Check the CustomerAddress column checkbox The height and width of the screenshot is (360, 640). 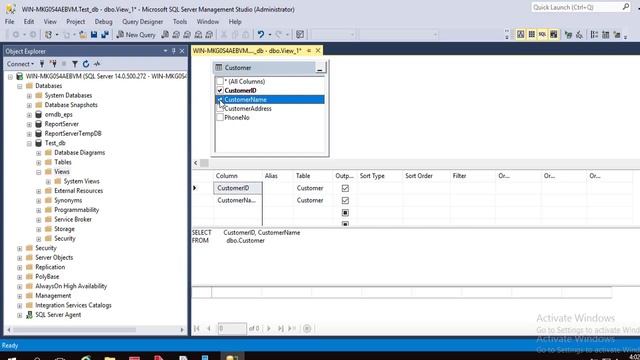220,109
